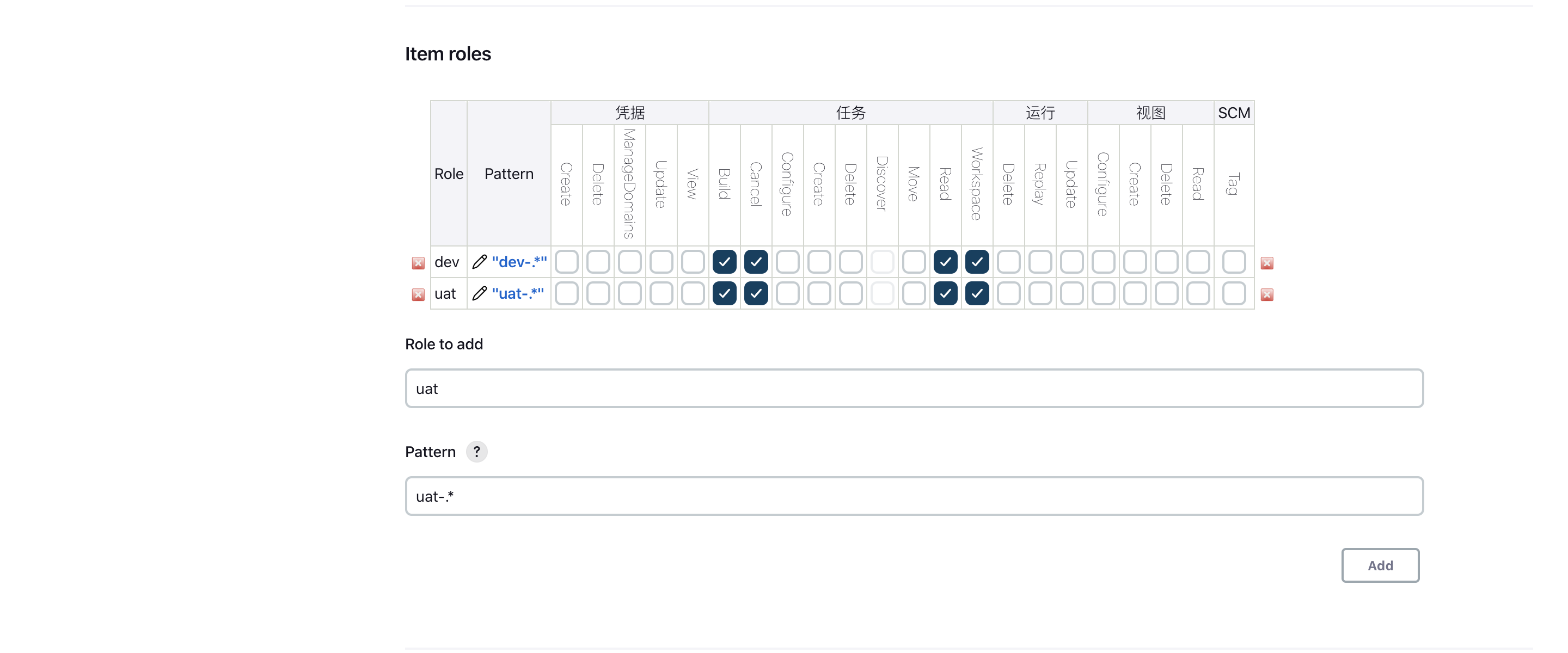
Task: Enable the SCM Tag permission for the uat role
Action: [x=1234, y=293]
